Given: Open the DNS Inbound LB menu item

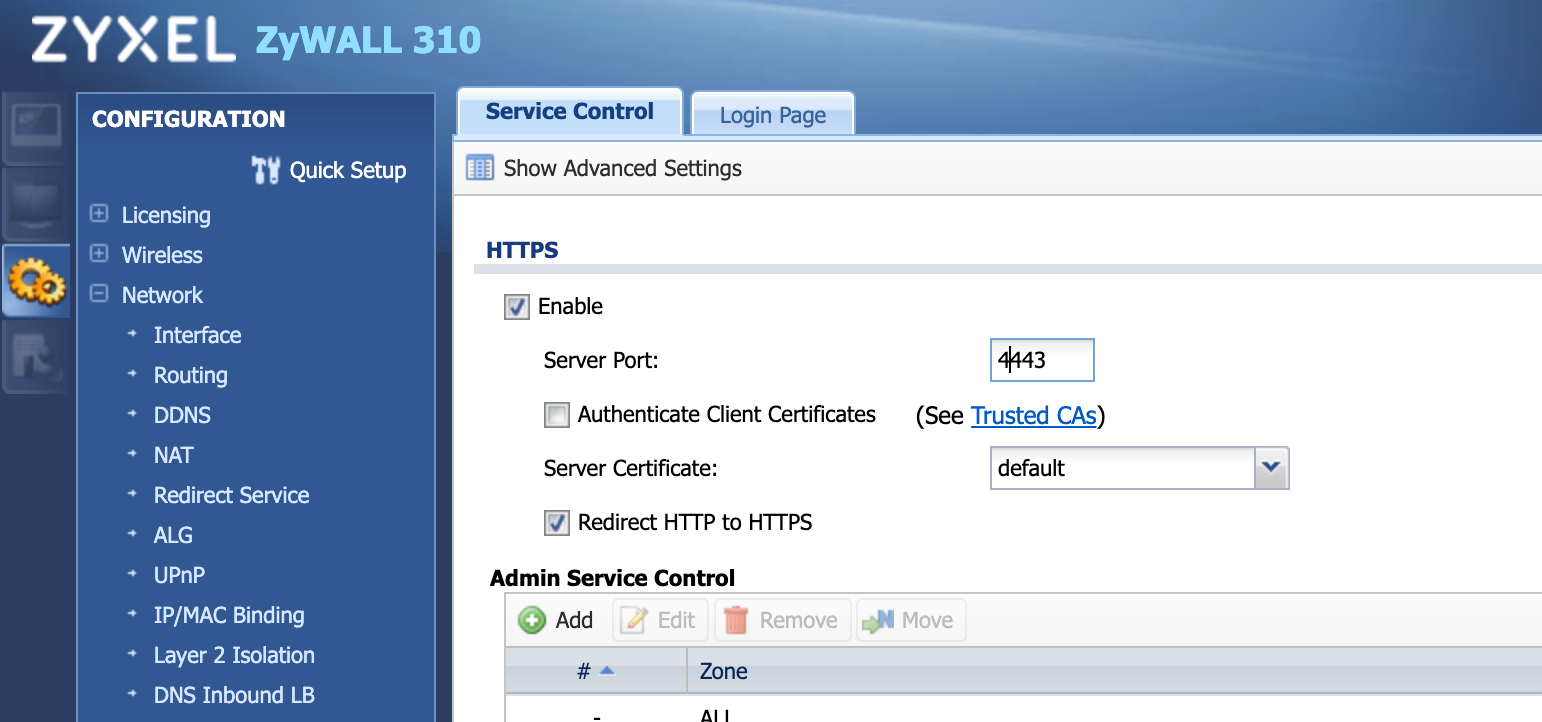Looking at the screenshot, I should point(234,695).
